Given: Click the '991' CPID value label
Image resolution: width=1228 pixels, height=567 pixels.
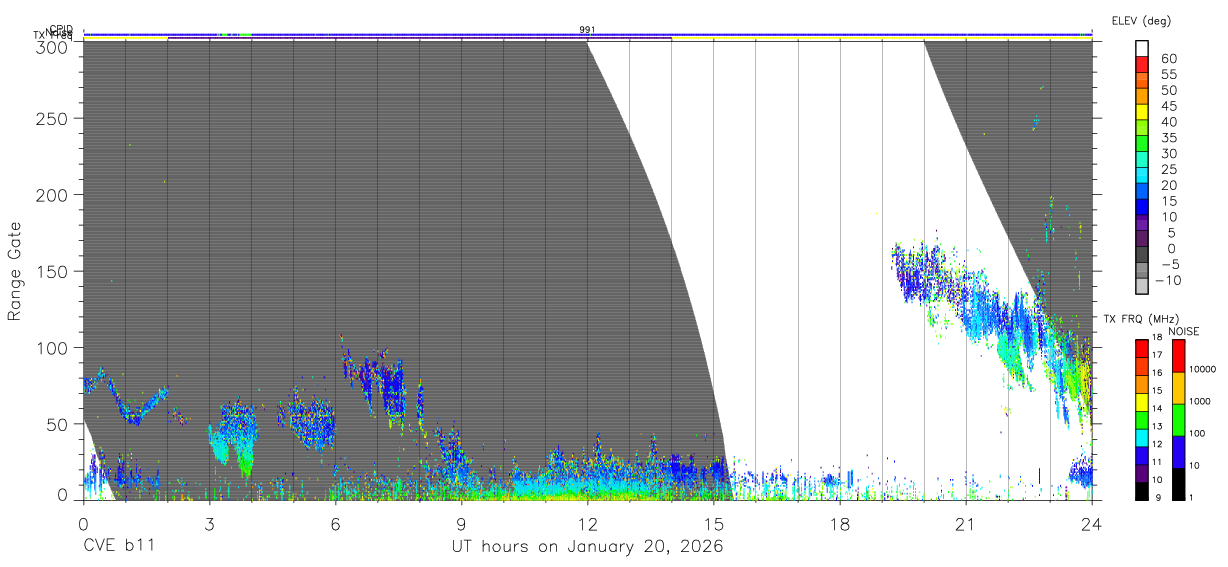Looking at the screenshot, I should click(587, 30).
